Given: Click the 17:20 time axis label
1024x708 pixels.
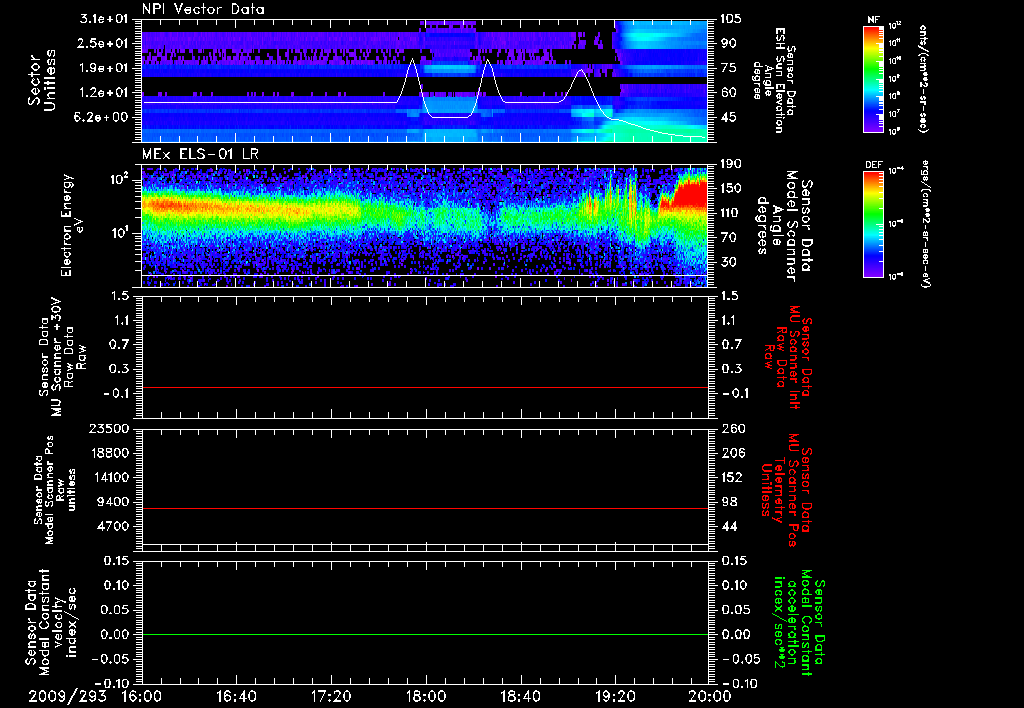Looking at the screenshot, I should [331, 696].
